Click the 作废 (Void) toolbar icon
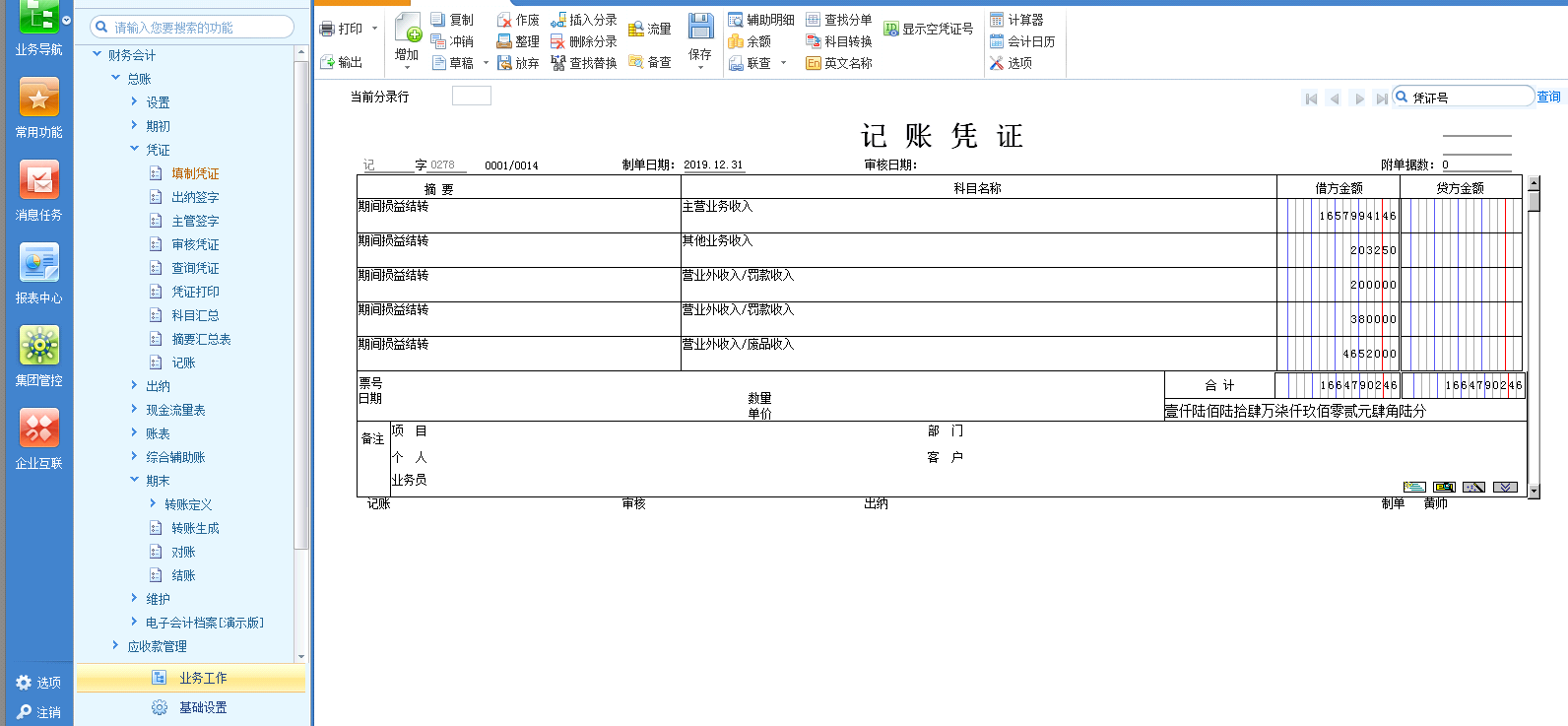The height and width of the screenshot is (726, 1568). [504, 20]
